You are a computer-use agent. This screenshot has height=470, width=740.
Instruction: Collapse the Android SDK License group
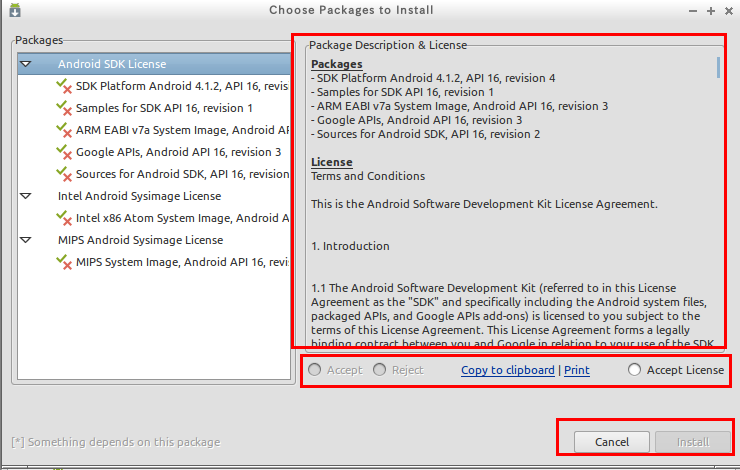(26, 64)
